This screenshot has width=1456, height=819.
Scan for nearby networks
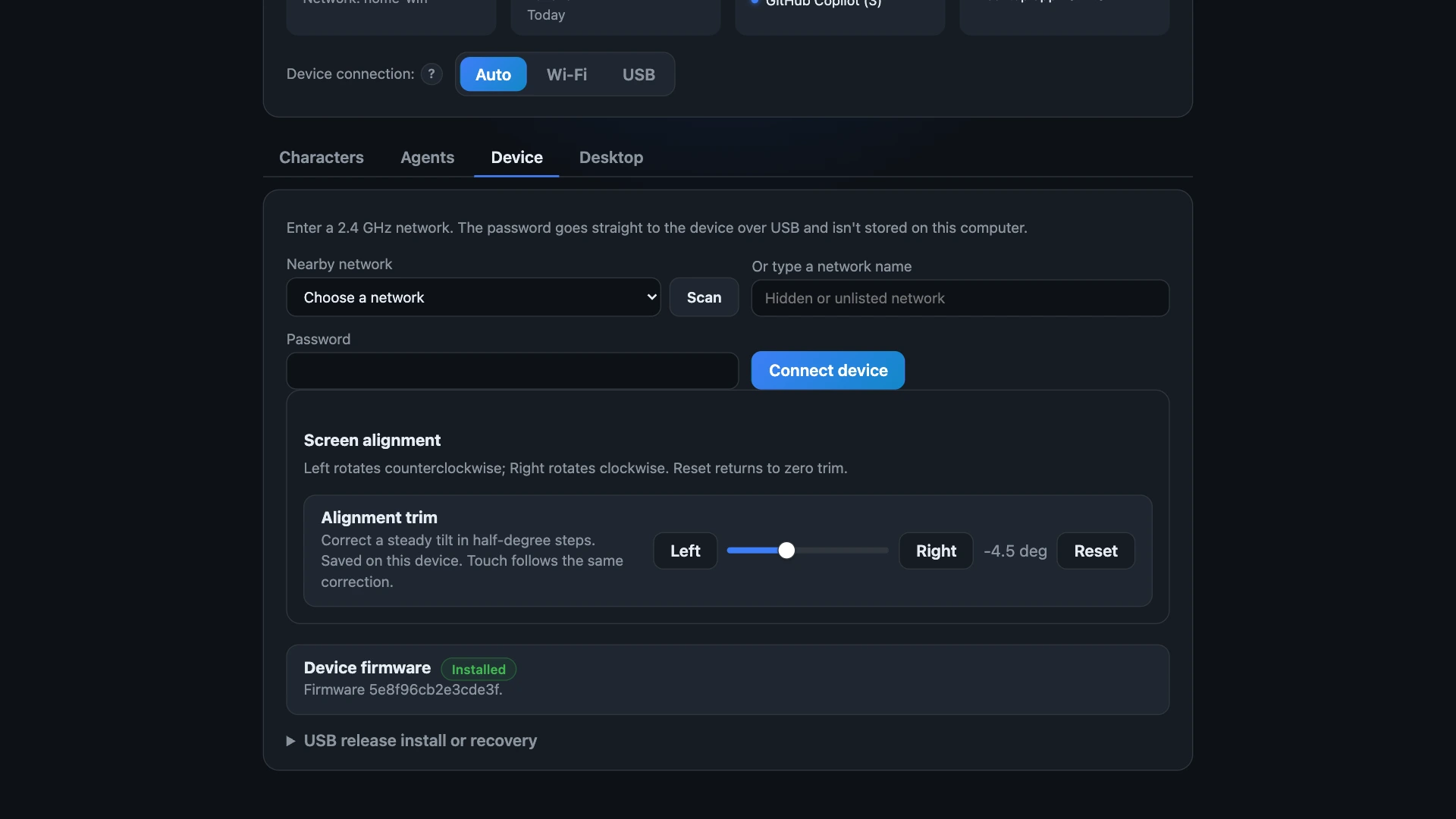704,297
